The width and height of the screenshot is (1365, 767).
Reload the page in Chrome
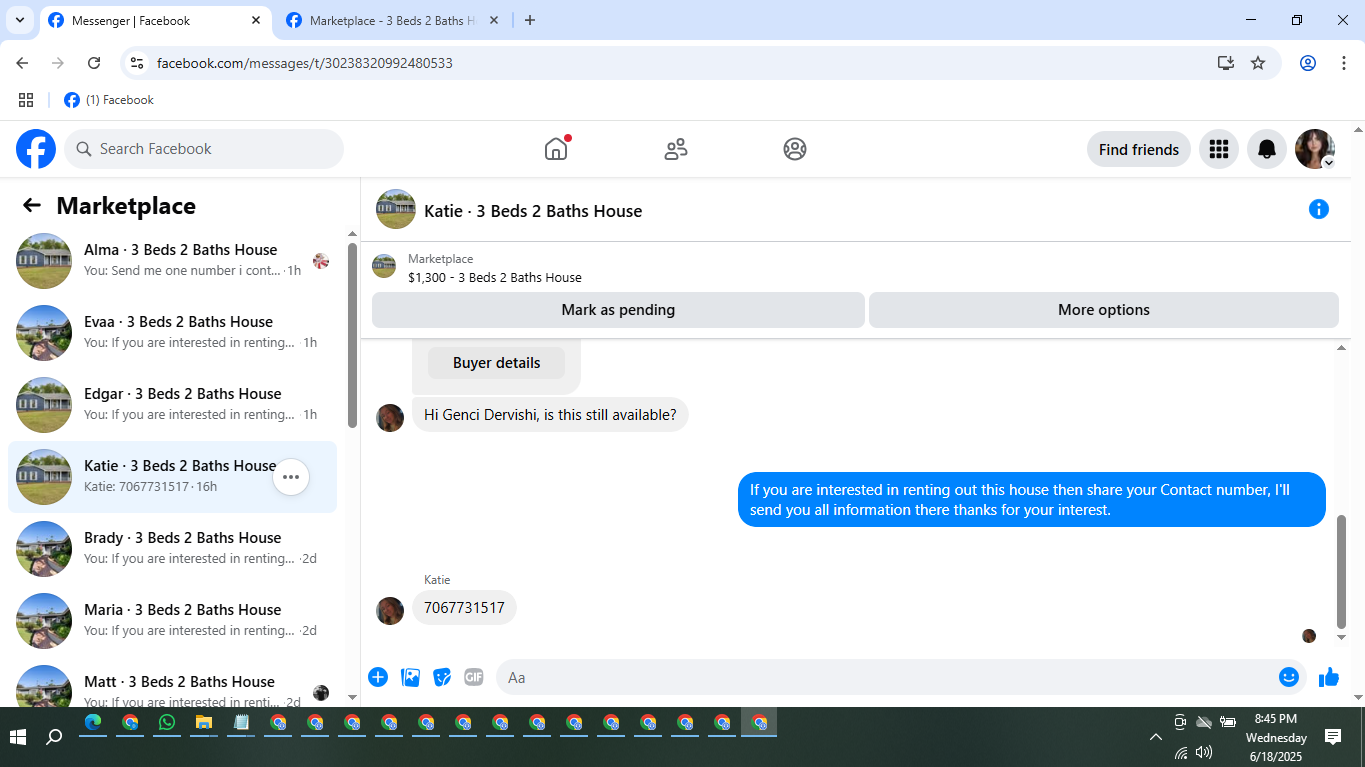(x=94, y=63)
